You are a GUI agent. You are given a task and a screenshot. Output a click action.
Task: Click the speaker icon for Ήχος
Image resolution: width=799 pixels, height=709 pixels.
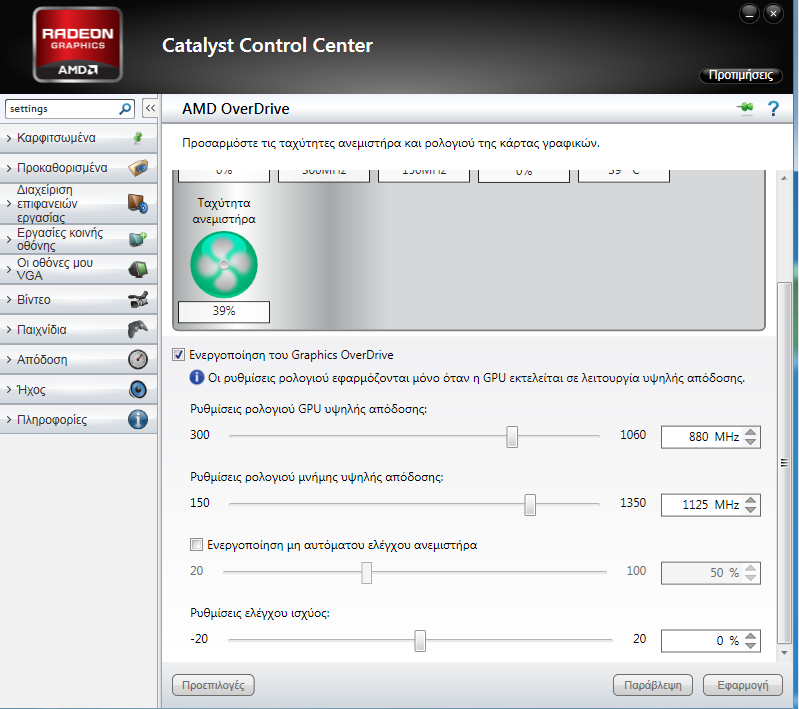pos(138,389)
